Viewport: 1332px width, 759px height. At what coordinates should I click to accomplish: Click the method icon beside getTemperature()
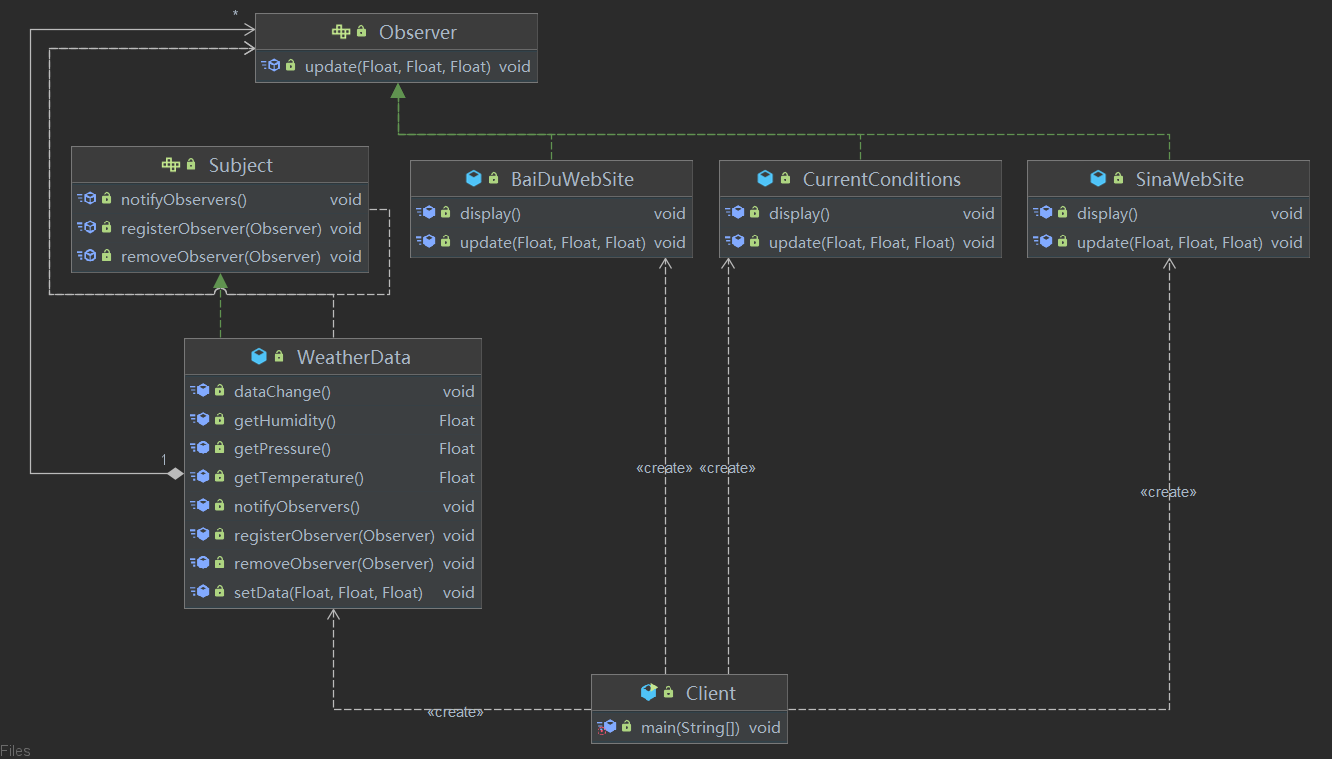pyautogui.click(x=200, y=477)
